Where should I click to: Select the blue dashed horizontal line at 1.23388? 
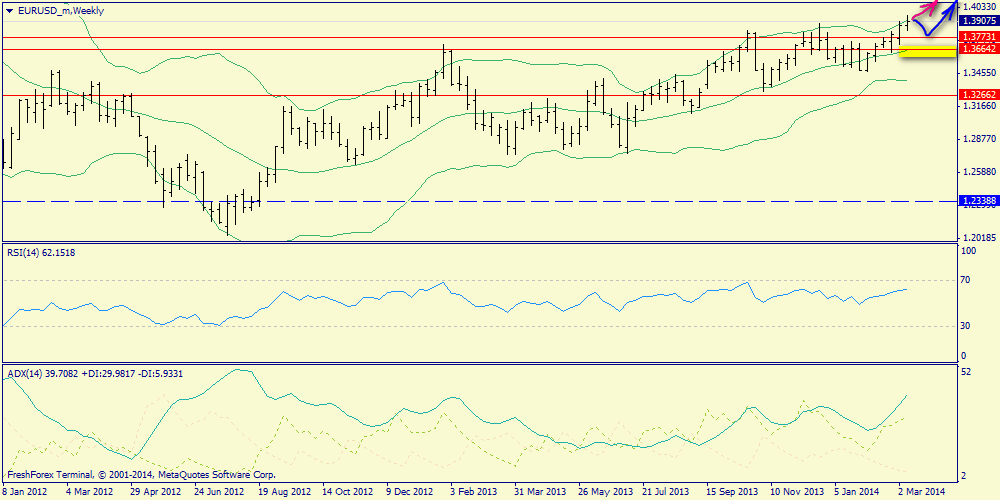point(480,201)
